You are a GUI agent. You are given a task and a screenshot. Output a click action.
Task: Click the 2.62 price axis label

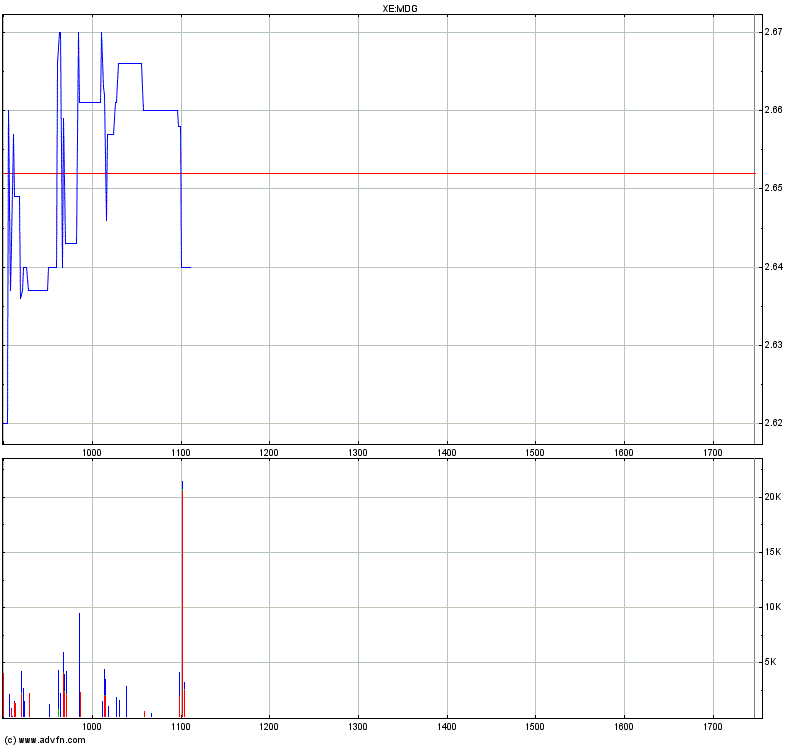[772, 423]
